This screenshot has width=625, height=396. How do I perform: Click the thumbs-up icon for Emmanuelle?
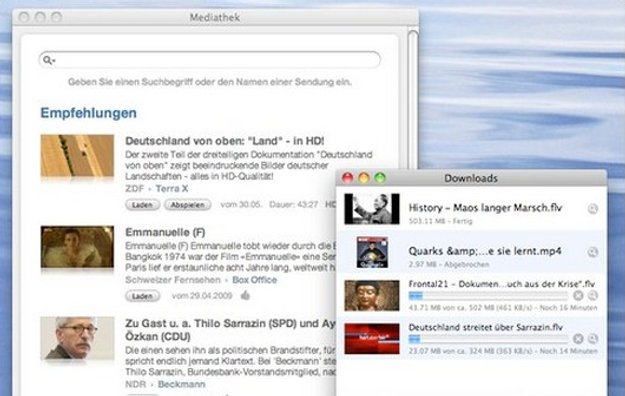245,296
